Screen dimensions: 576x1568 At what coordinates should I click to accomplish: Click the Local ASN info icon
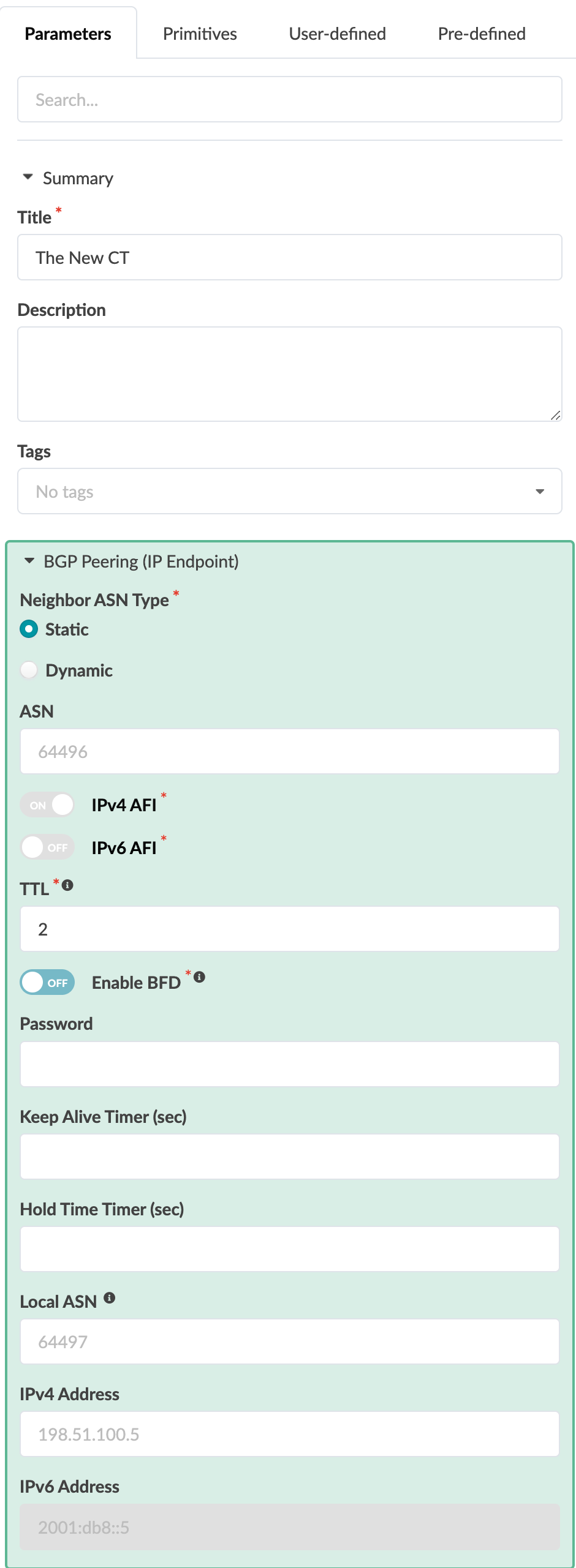(x=109, y=1297)
